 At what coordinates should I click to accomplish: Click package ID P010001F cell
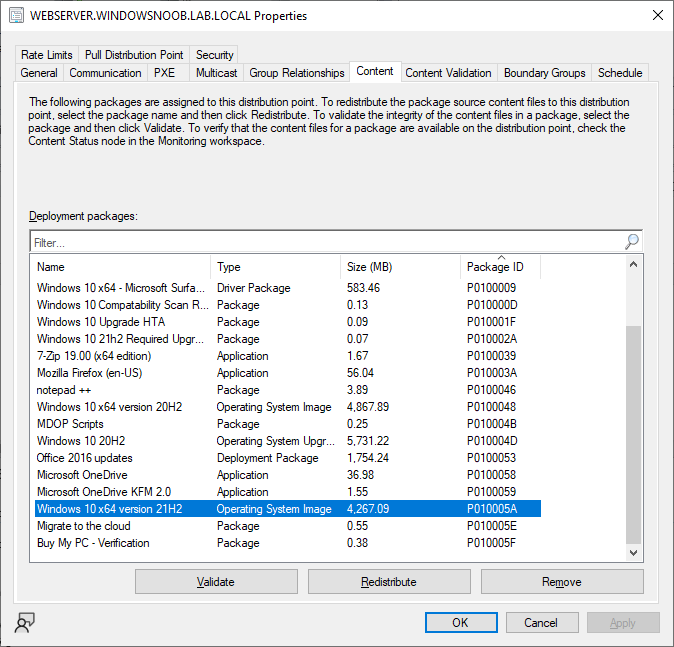[x=491, y=322]
